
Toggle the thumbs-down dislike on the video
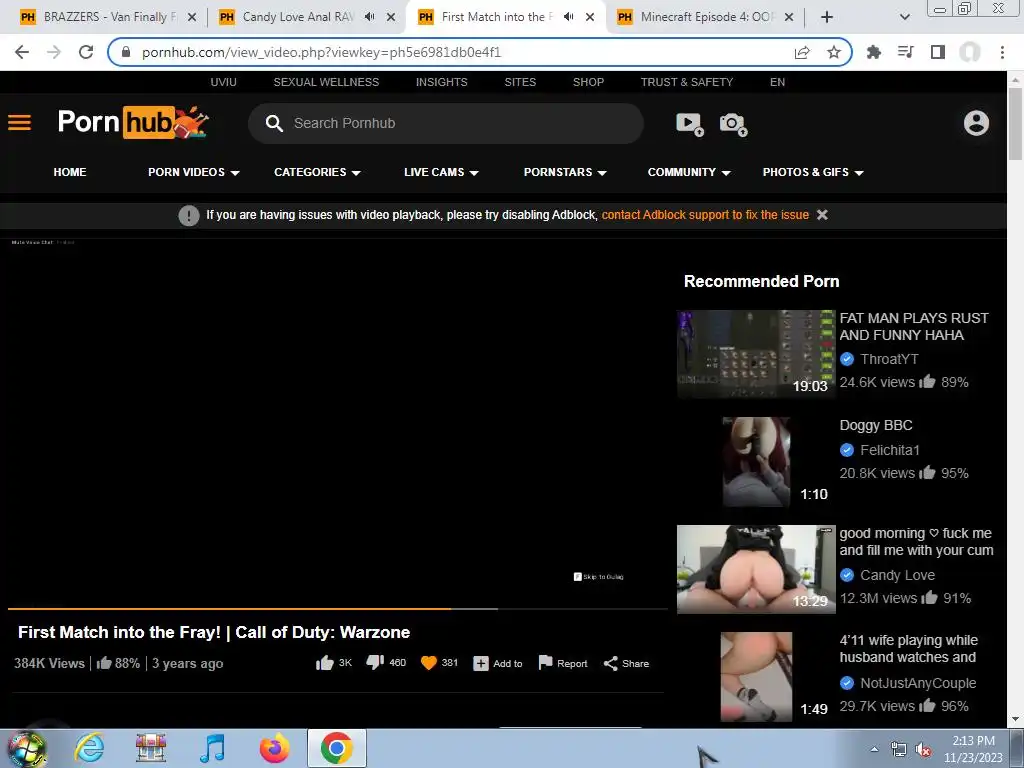tap(375, 663)
